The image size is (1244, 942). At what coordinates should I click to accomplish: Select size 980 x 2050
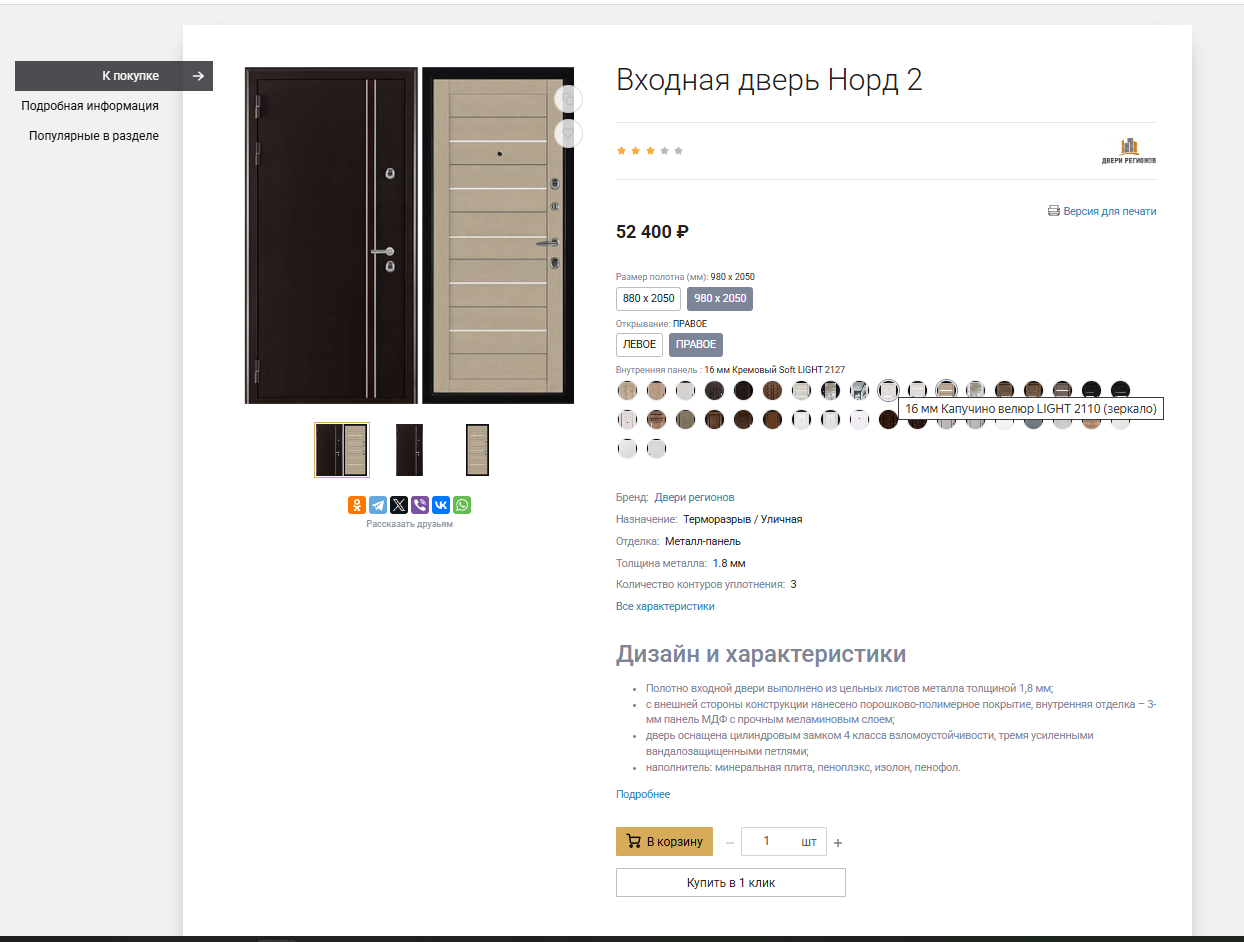(x=720, y=299)
